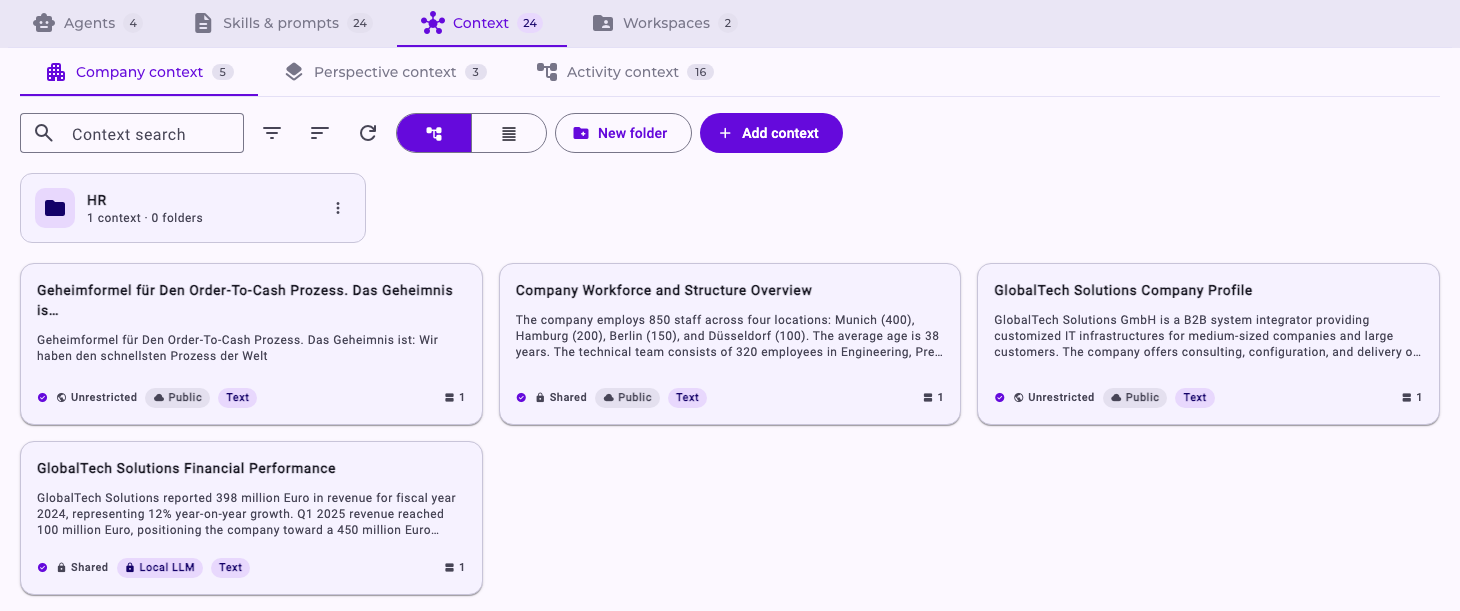
Task: Click the HR folder icon
Action: click(55, 208)
